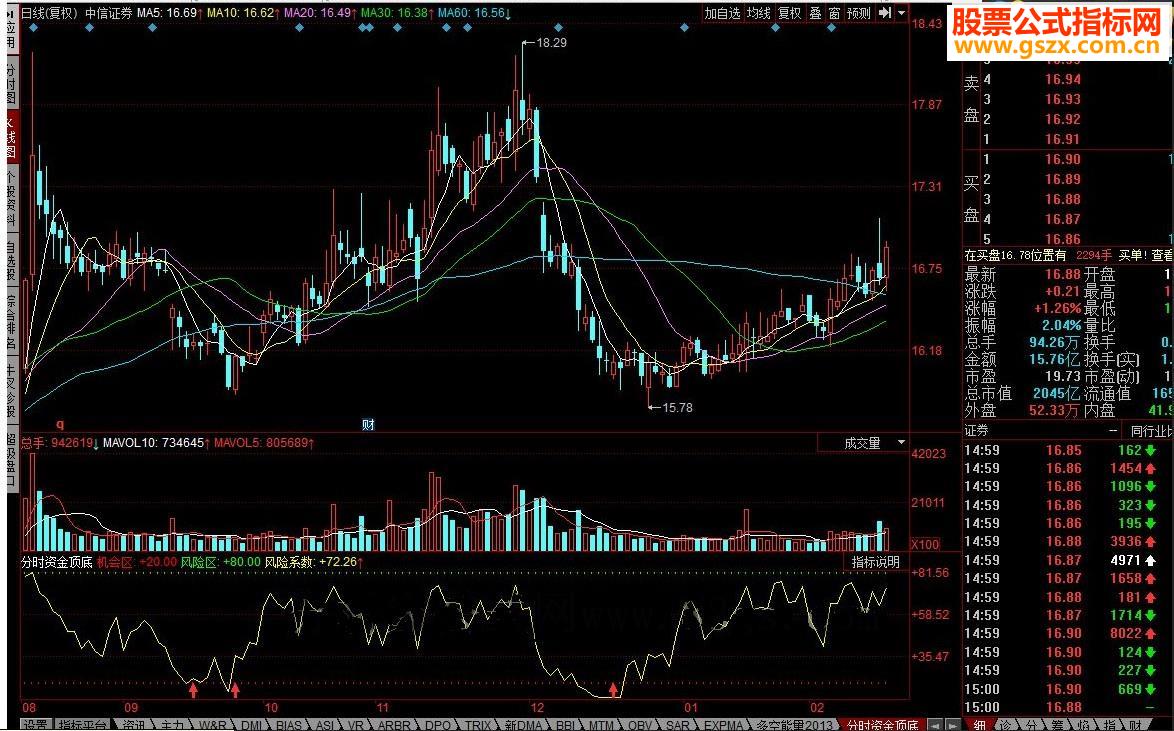This screenshot has width=1174, height=731.
Task: Click the jump-to-end arrow icon
Action: pyautogui.click(x=885, y=13)
